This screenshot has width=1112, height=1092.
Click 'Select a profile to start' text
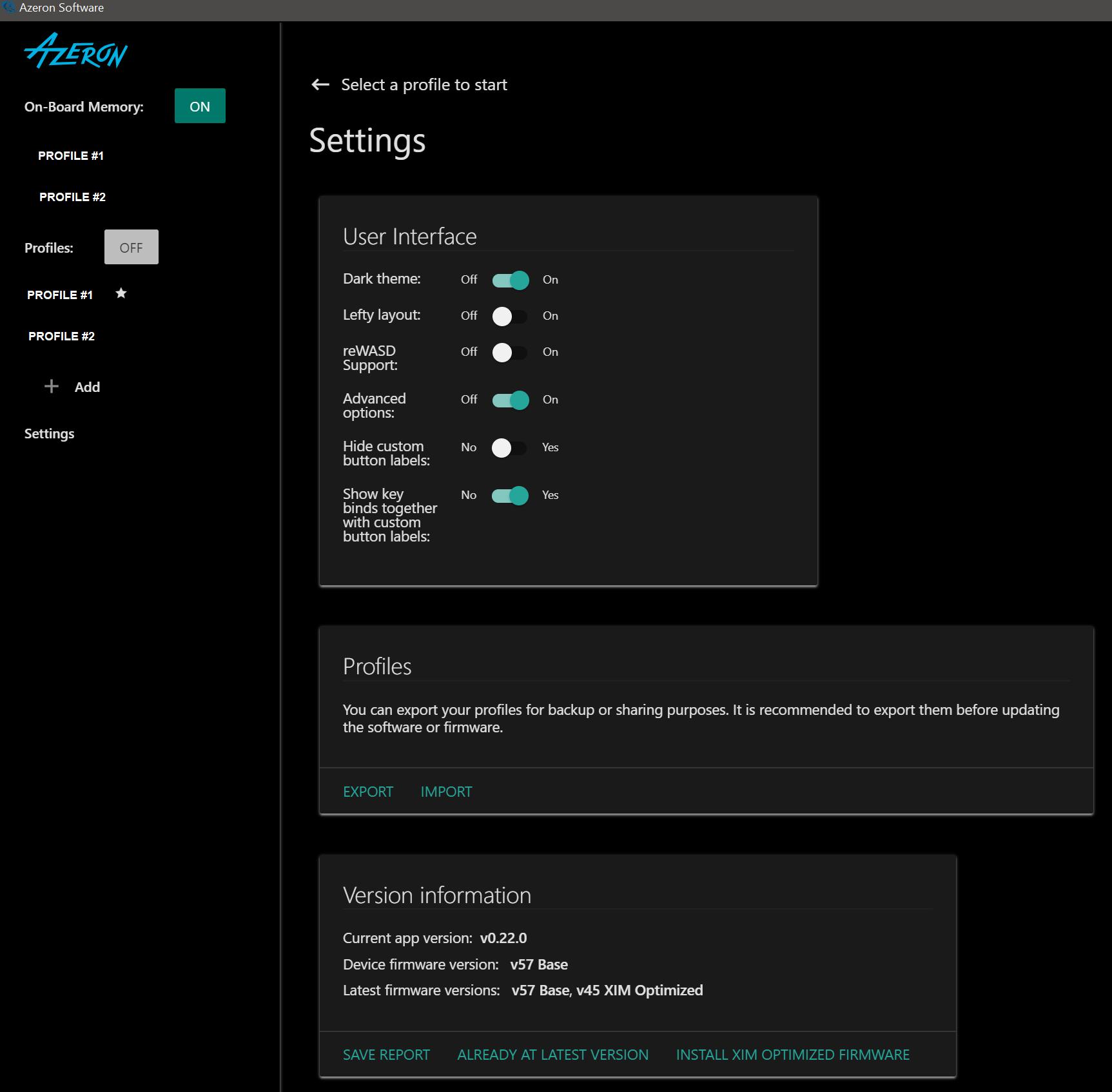pyautogui.click(x=424, y=84)
